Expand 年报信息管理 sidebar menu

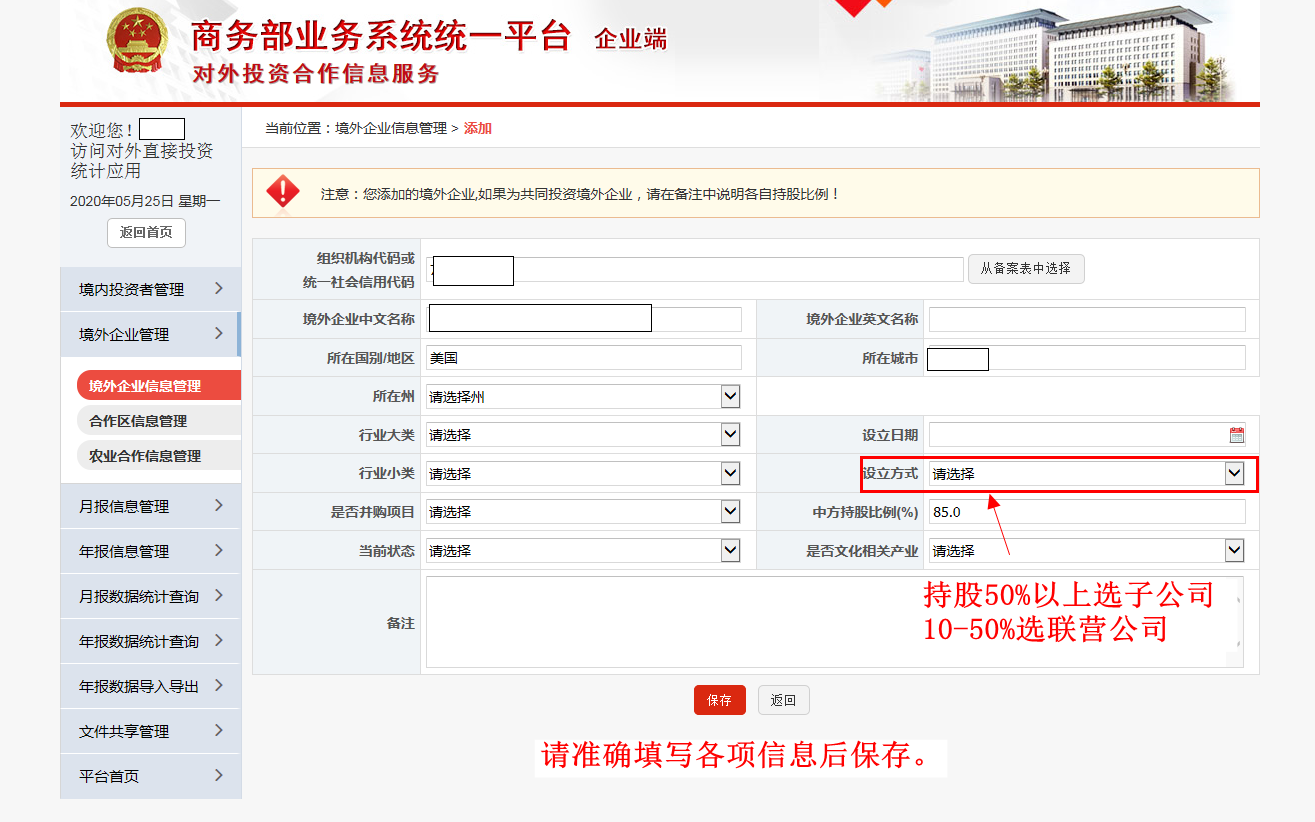pos(150,551)
